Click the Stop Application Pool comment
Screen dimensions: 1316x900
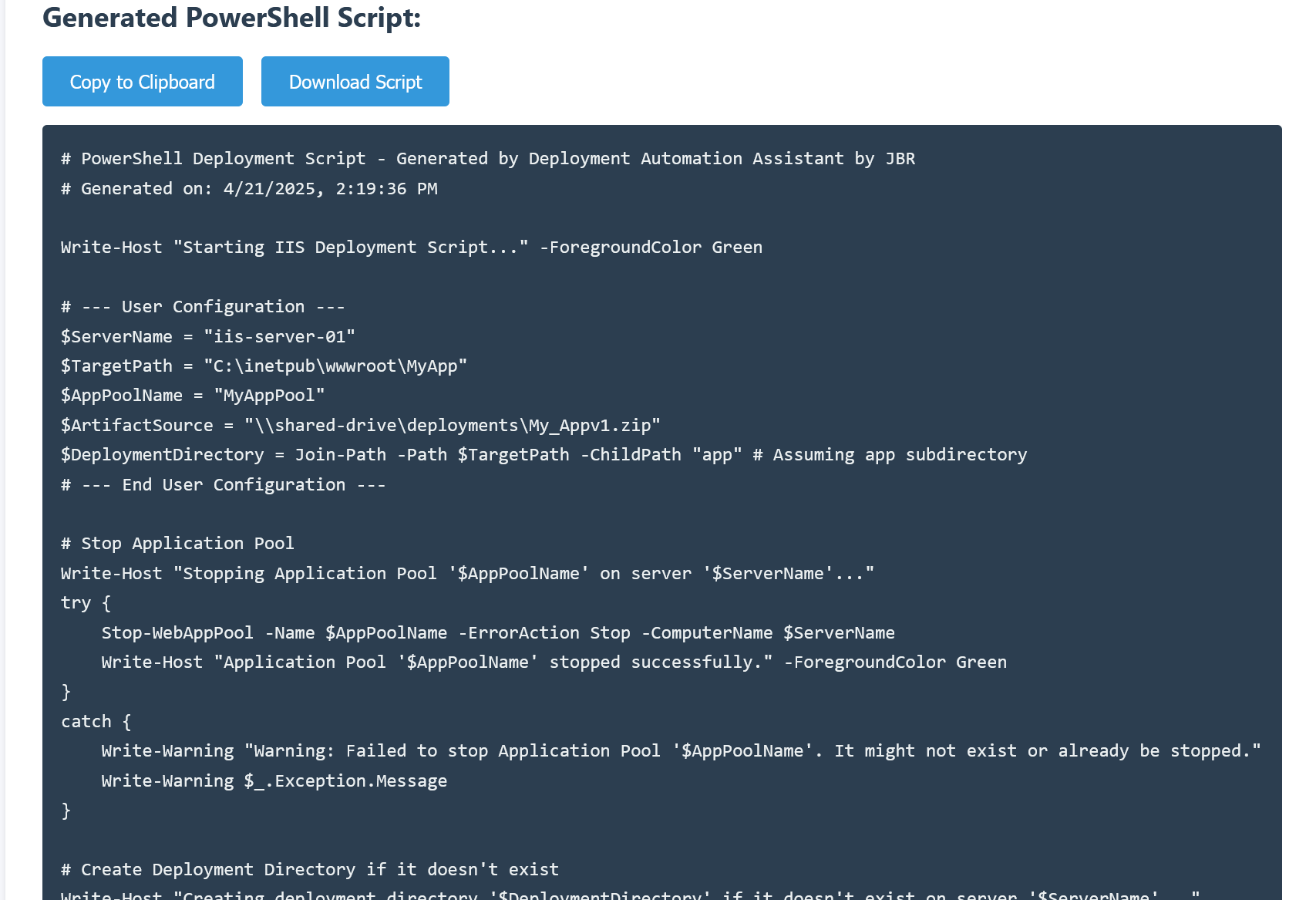(x=177, y=543)
